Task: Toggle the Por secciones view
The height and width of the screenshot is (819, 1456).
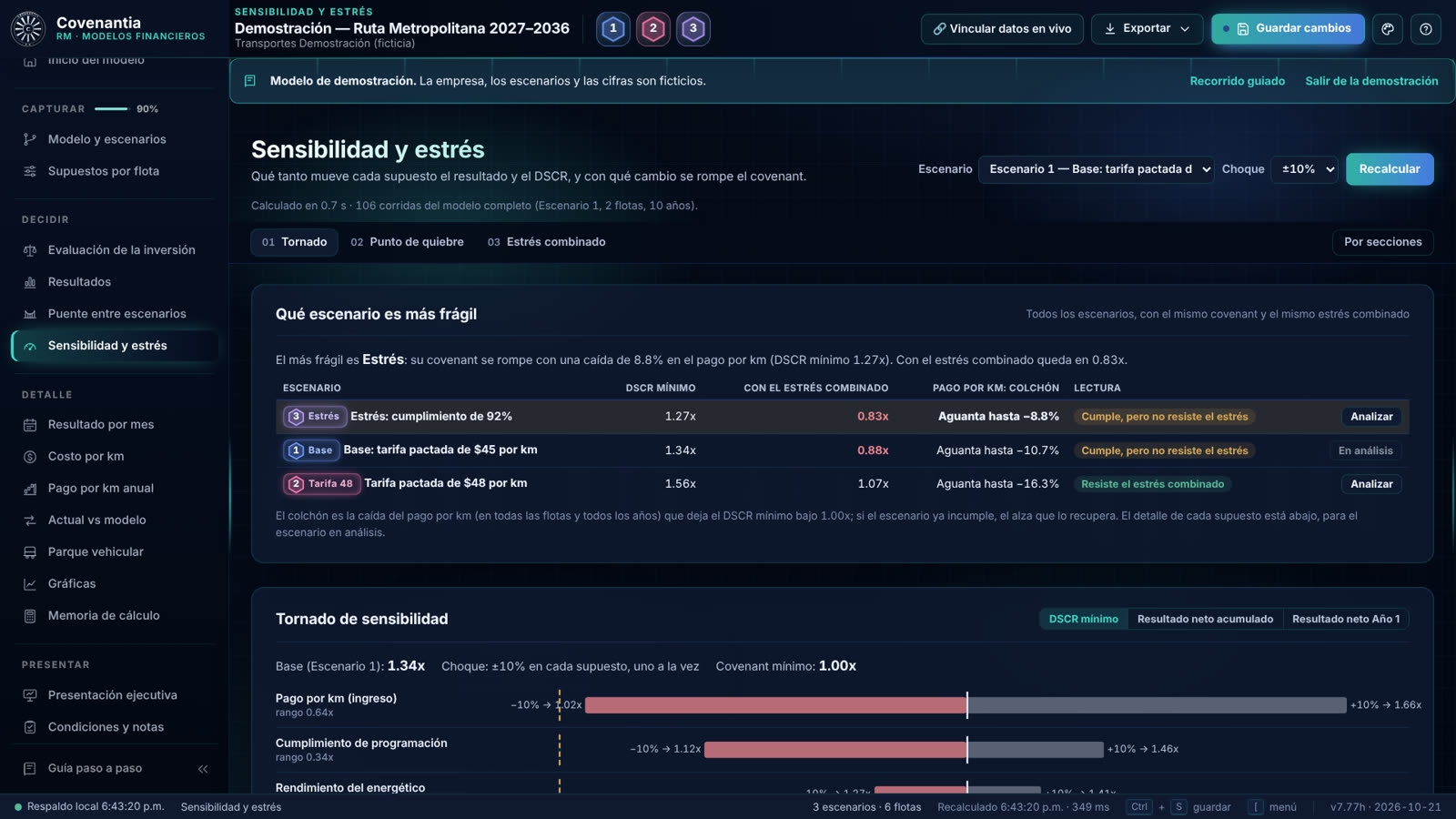Action: (1382, 242)
